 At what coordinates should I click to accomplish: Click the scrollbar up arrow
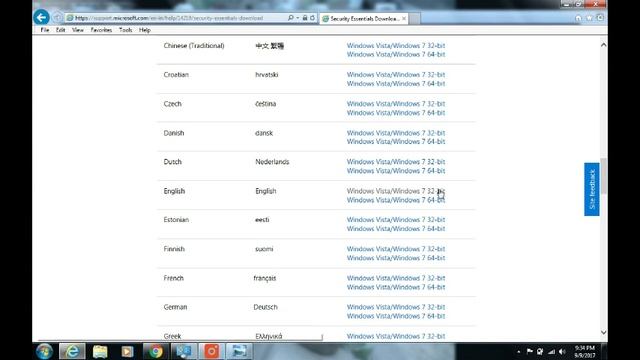(603, 44)
